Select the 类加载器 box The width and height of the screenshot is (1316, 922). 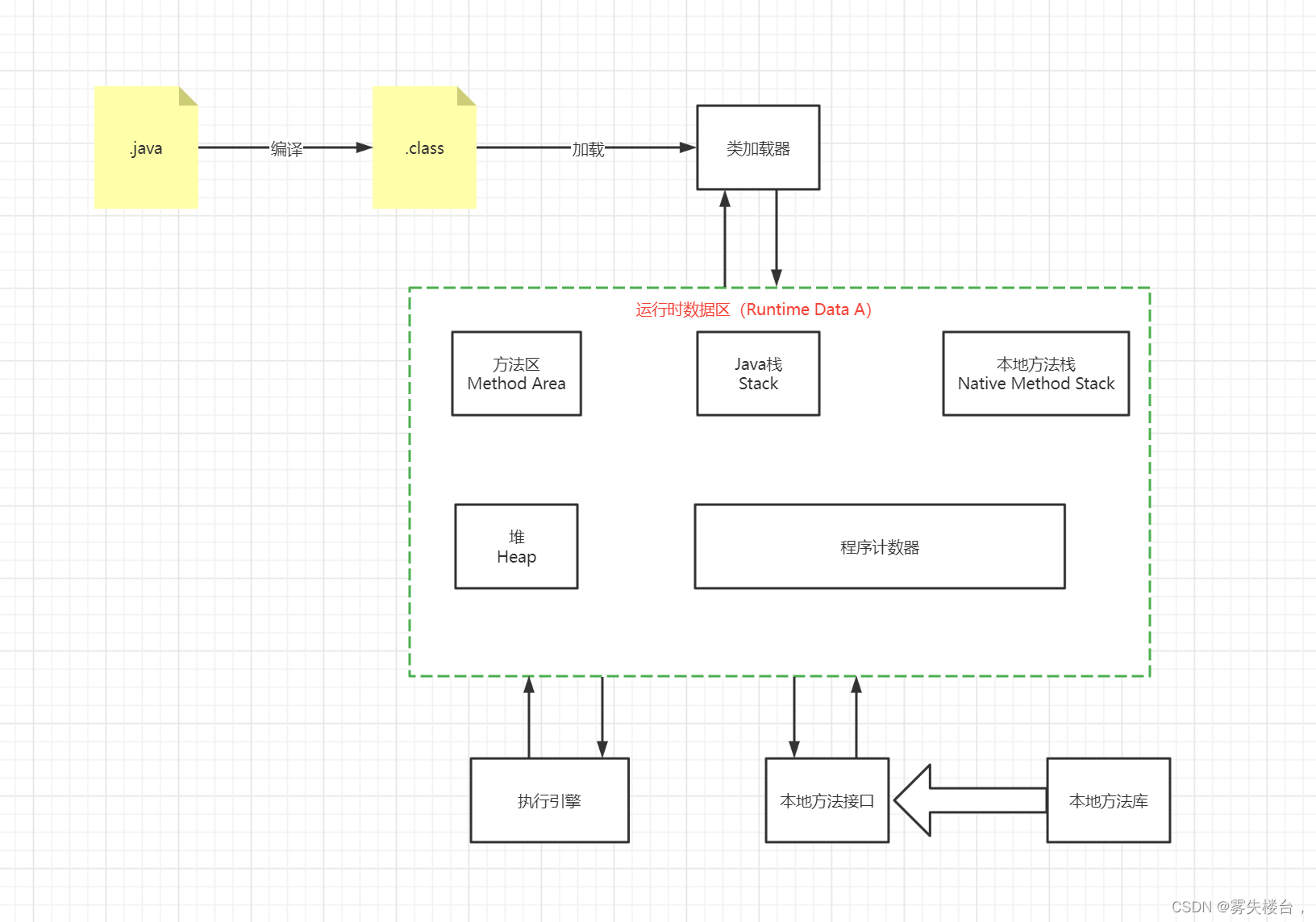[758, 147]
